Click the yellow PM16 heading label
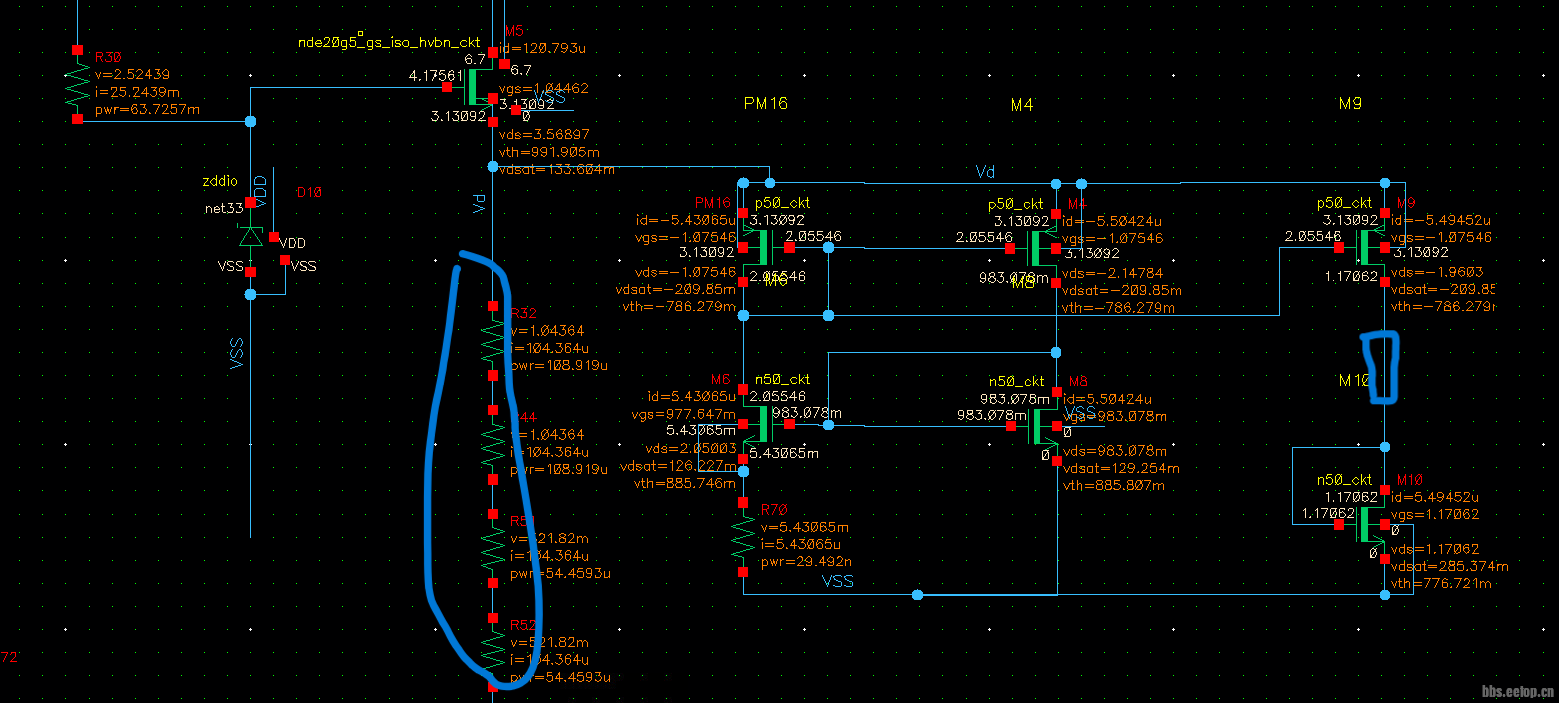The width and height of the screenshot is (1559, 703). pyautogui.click(x=766, y=103)
